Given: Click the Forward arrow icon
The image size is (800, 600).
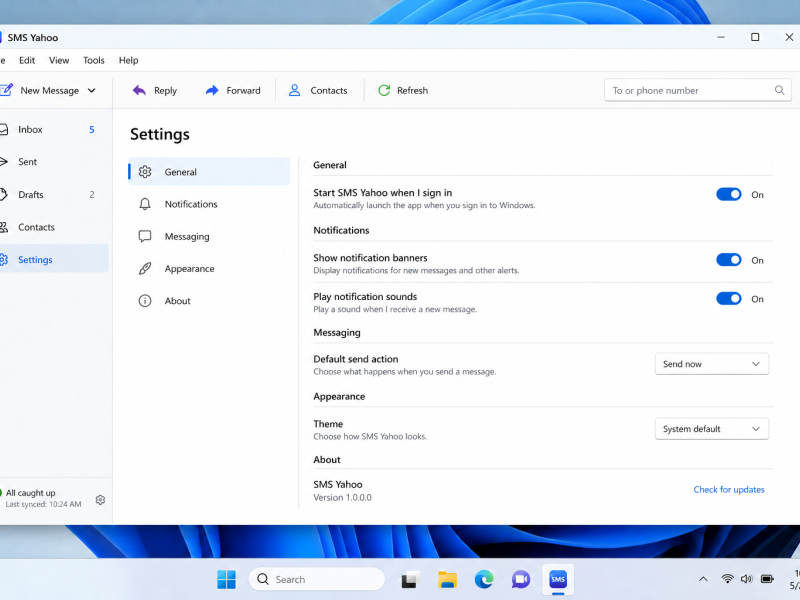Looking at the screenshot, I should tap(212, 90).
